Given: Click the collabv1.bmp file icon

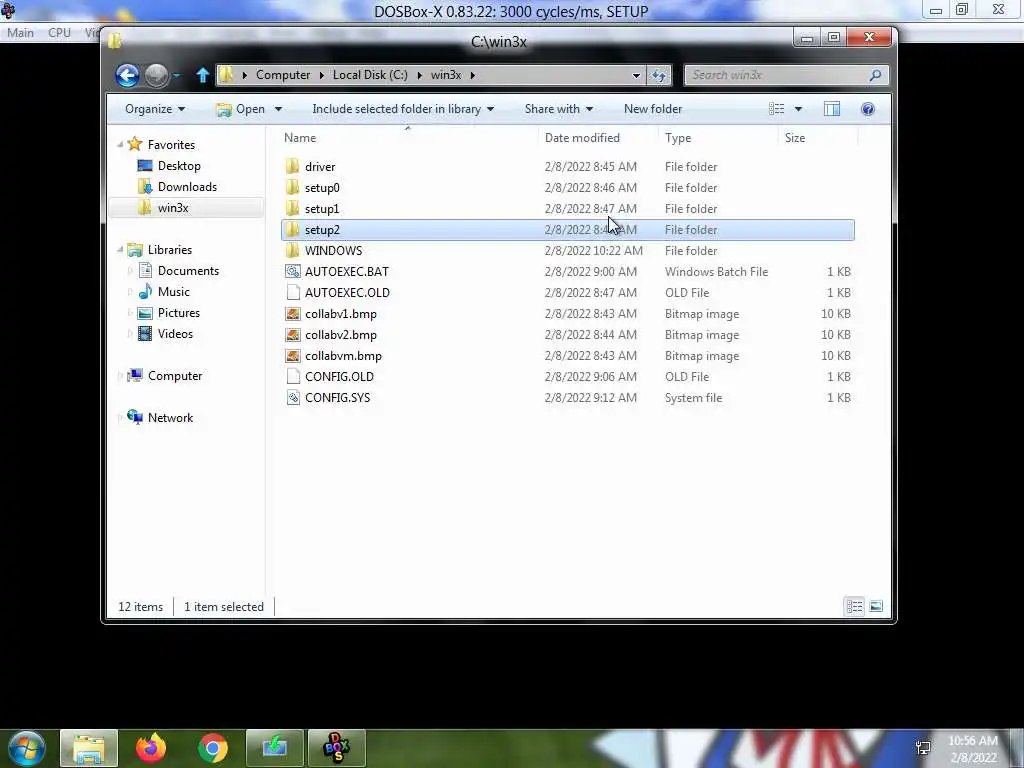Looking at the screenshot, I should point(293,314).
